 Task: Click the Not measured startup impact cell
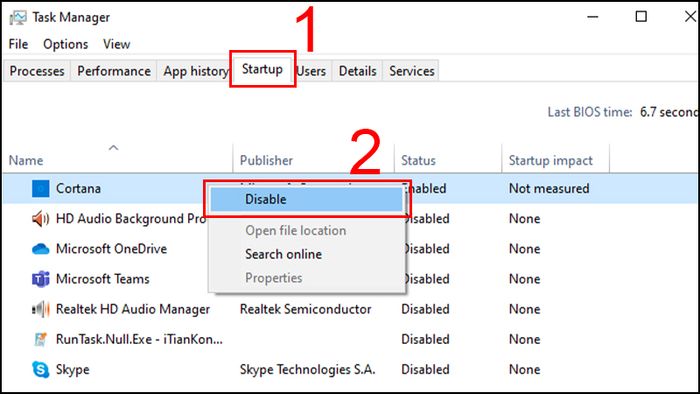click(x=549, y=189)
